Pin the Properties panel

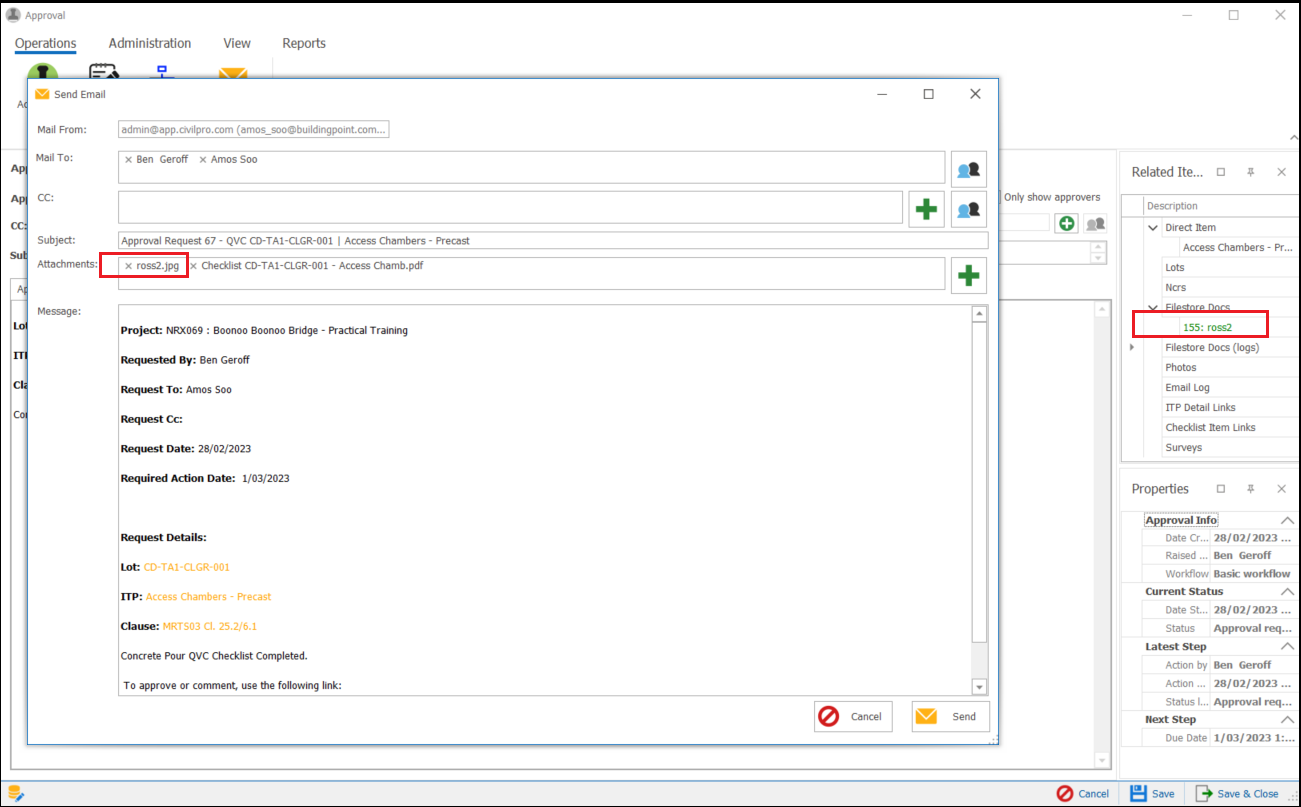(1250, 488)
